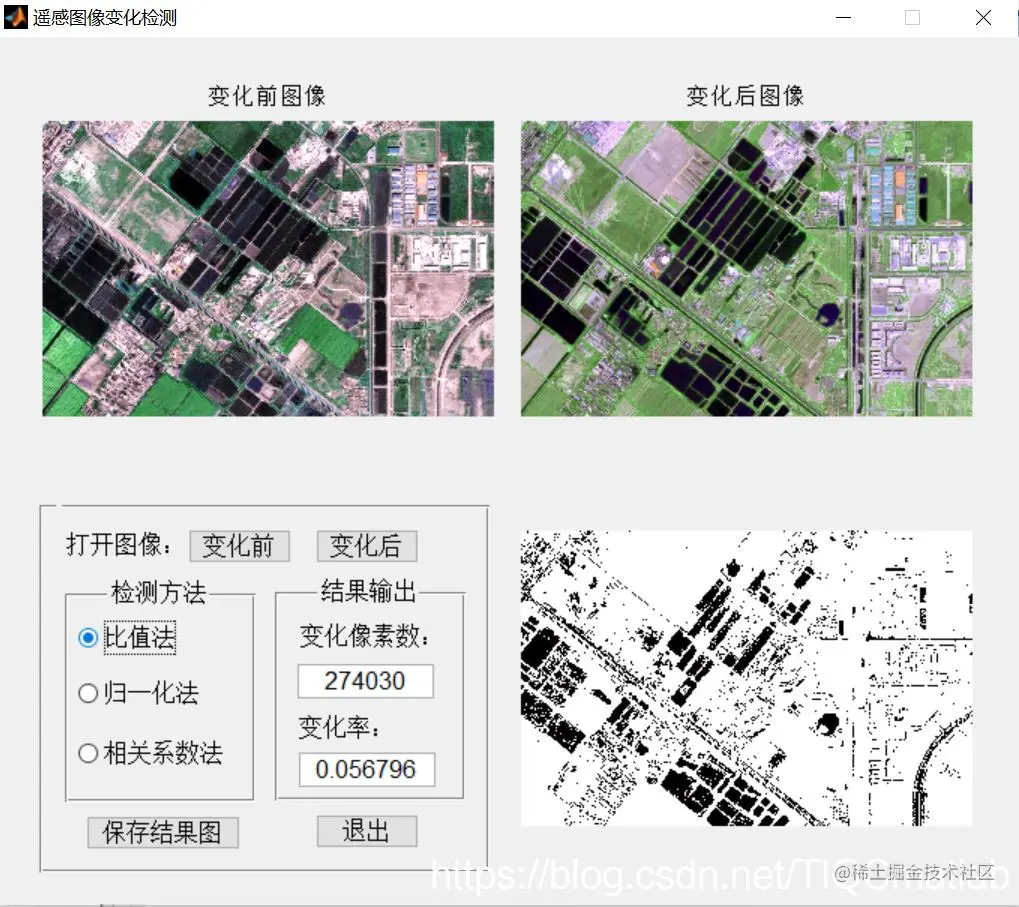Image resolution: width=1019 pixels, height=907 pixels.
Task: Click the 变化率 value field showing 0.056796
Action: (364, 770)
